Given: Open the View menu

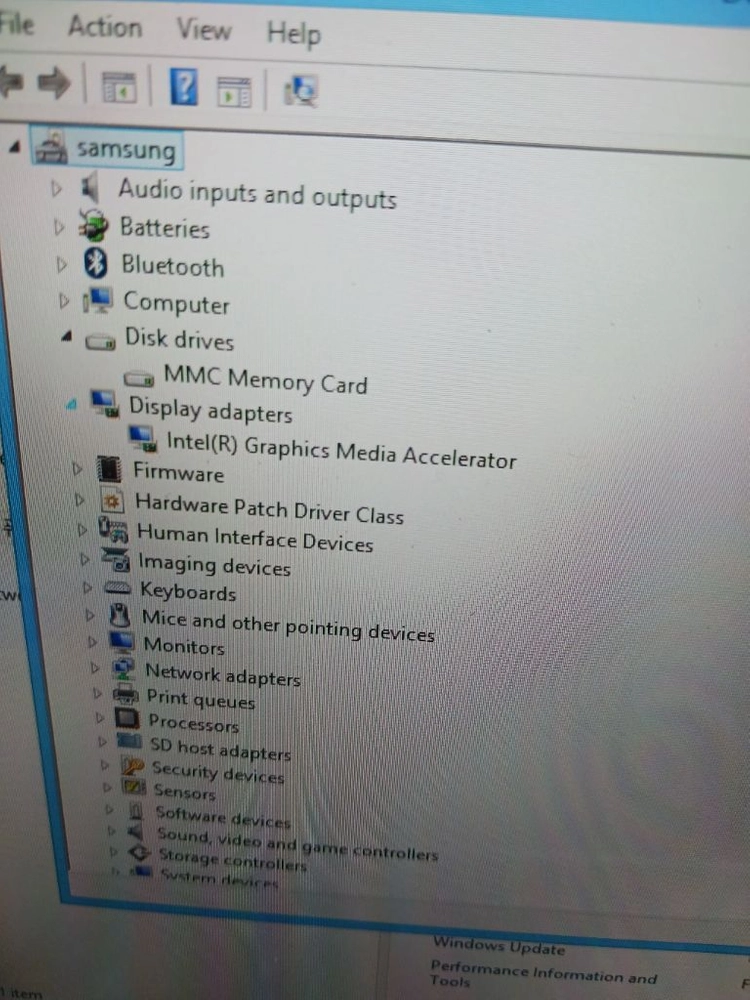Looking at the screenshot, I should tap(203, 30).
